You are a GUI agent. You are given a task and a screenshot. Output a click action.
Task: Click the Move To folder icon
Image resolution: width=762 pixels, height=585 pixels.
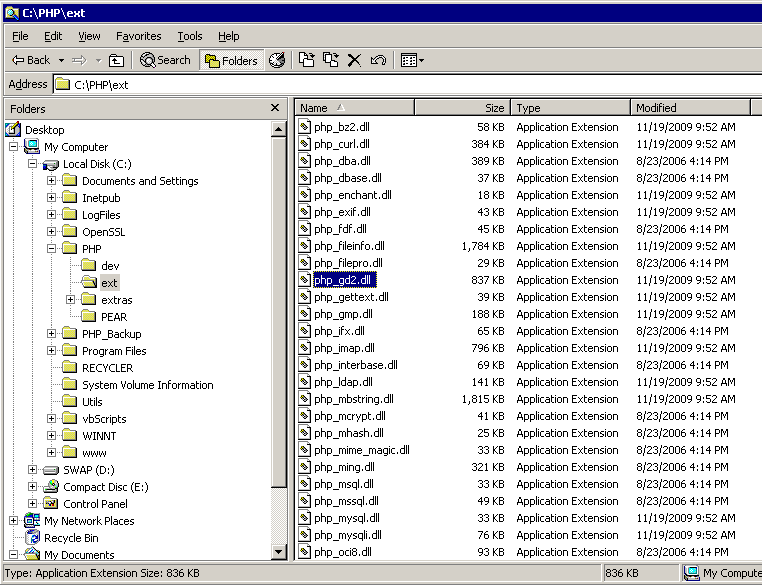[x=307, y=61]
